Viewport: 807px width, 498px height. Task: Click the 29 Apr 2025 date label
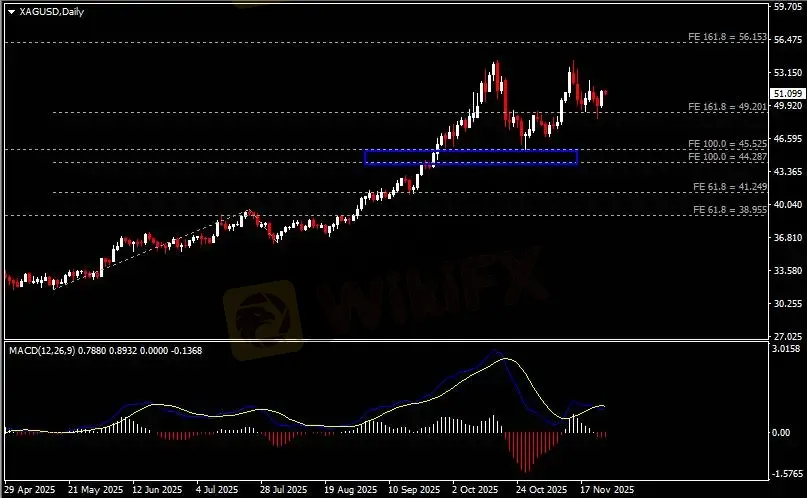pos(28,491)
